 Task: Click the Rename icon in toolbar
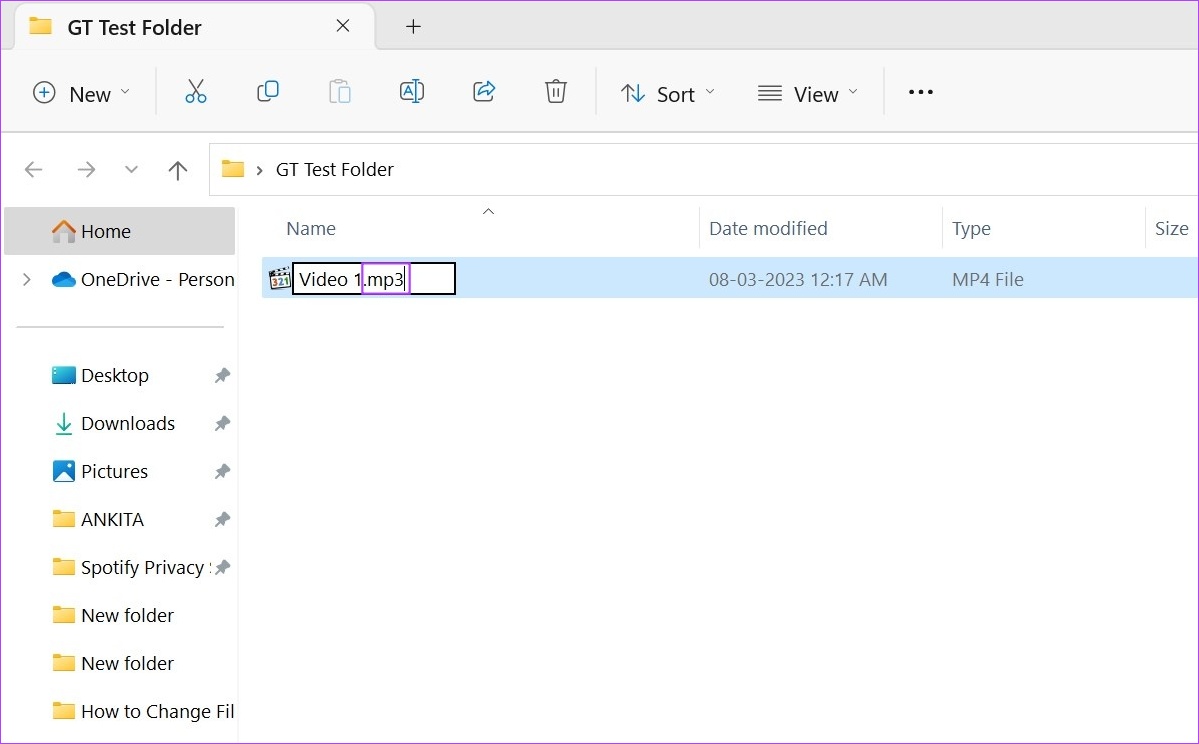(x=411, y=92)
